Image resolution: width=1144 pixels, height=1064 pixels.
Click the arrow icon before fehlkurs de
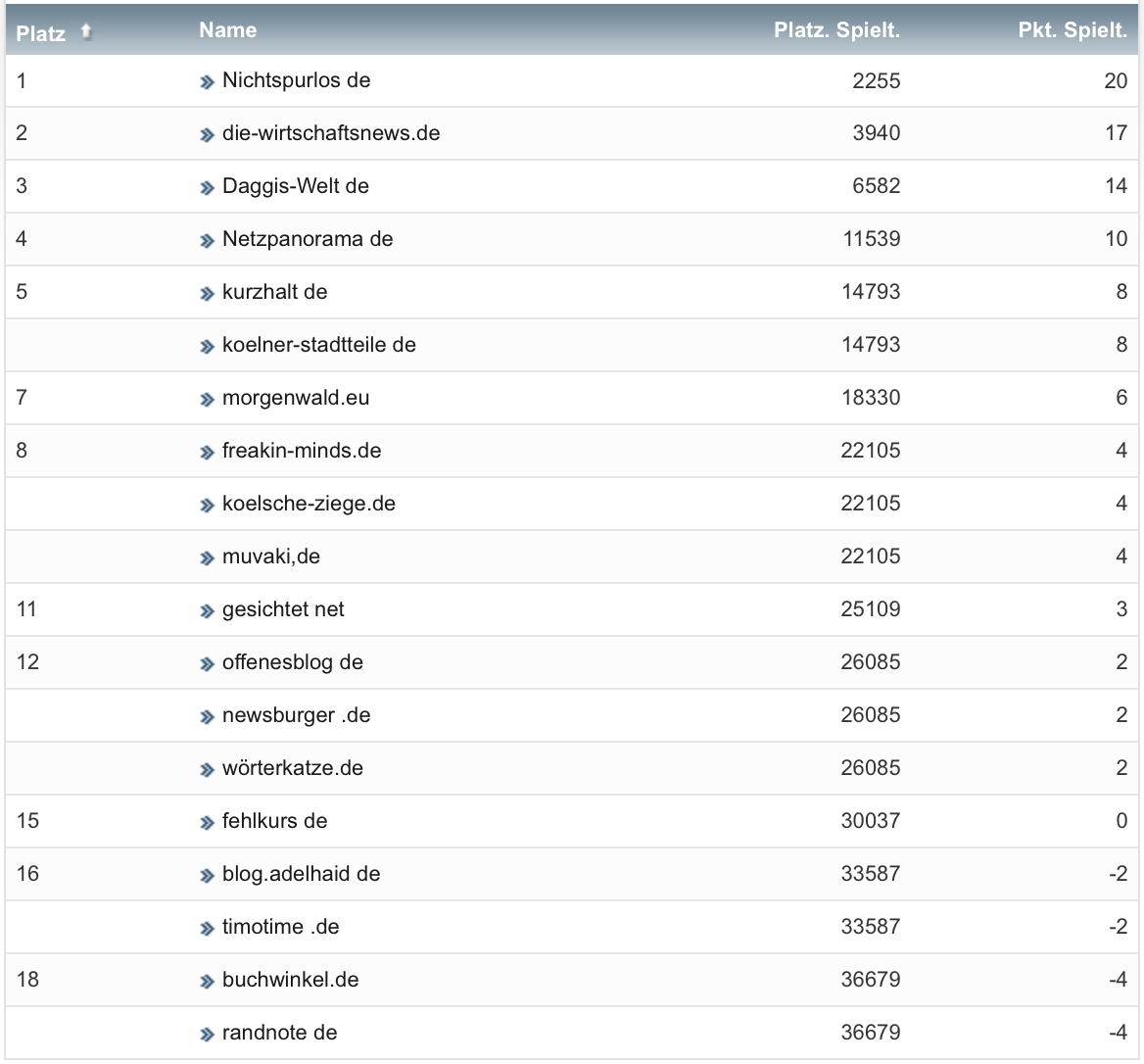coord(208,822)
